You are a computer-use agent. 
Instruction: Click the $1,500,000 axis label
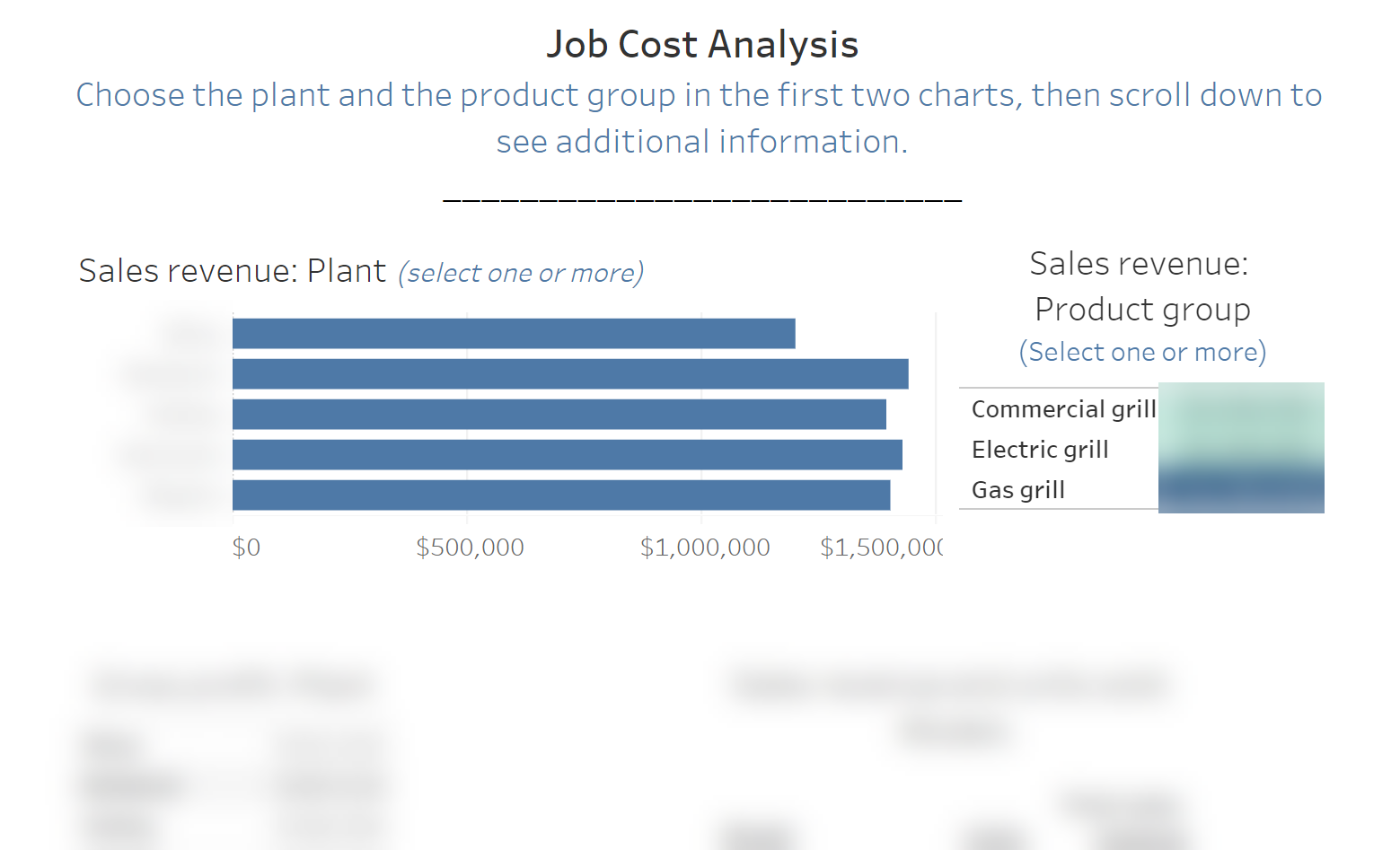click(881, 548)
